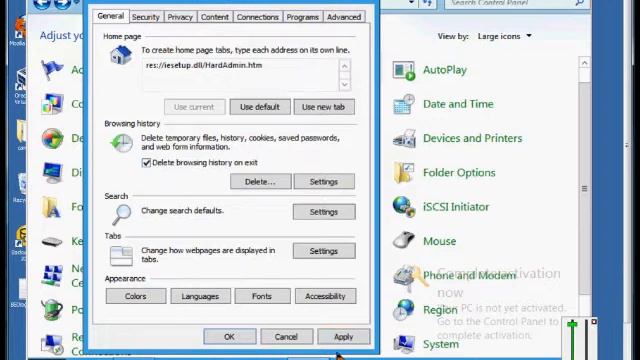The height and width of the screenshot is (360, 640).
Task: Click home page box scroll up arrow
Action: tap(345, 66)
